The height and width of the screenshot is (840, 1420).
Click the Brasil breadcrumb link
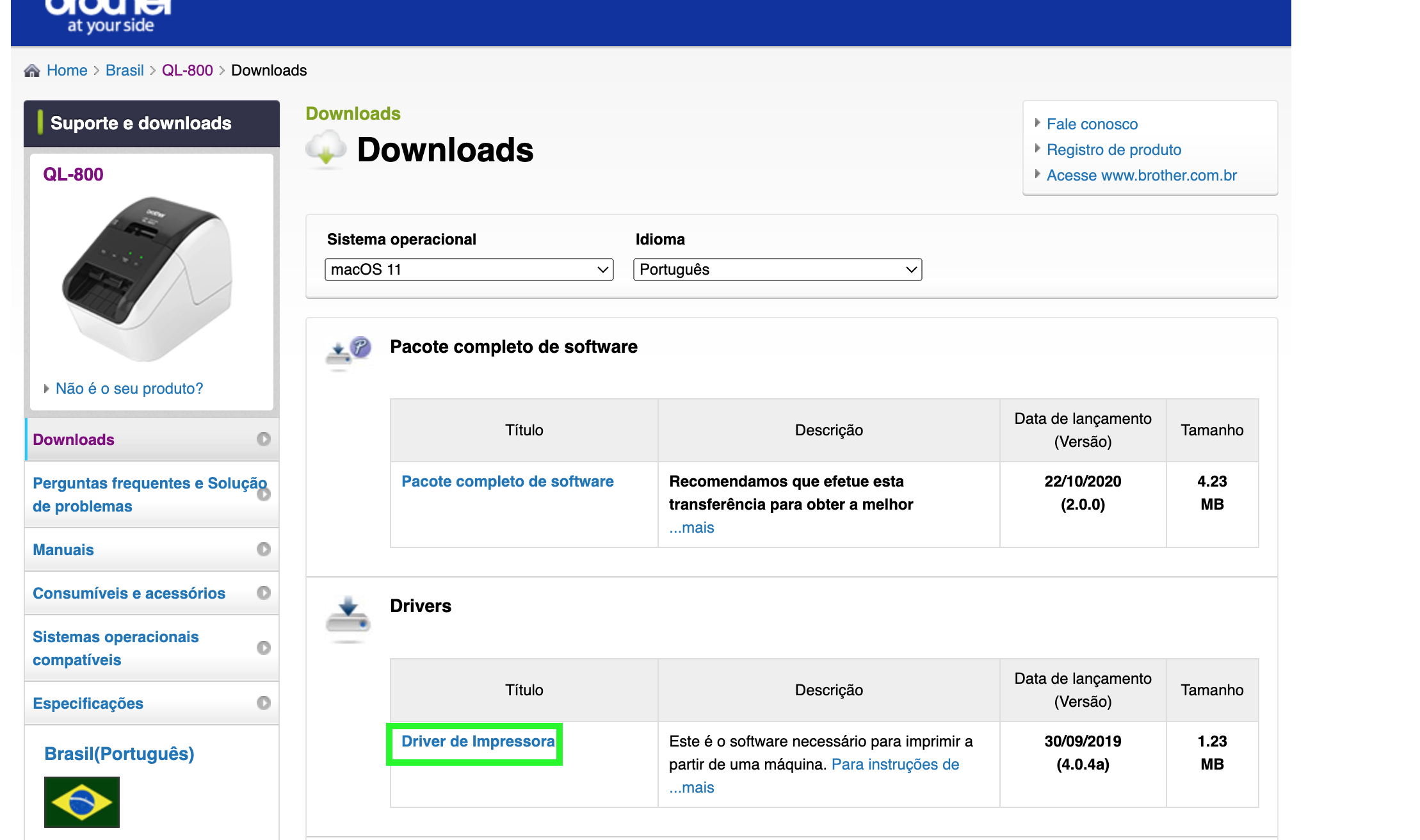point(125,70)
